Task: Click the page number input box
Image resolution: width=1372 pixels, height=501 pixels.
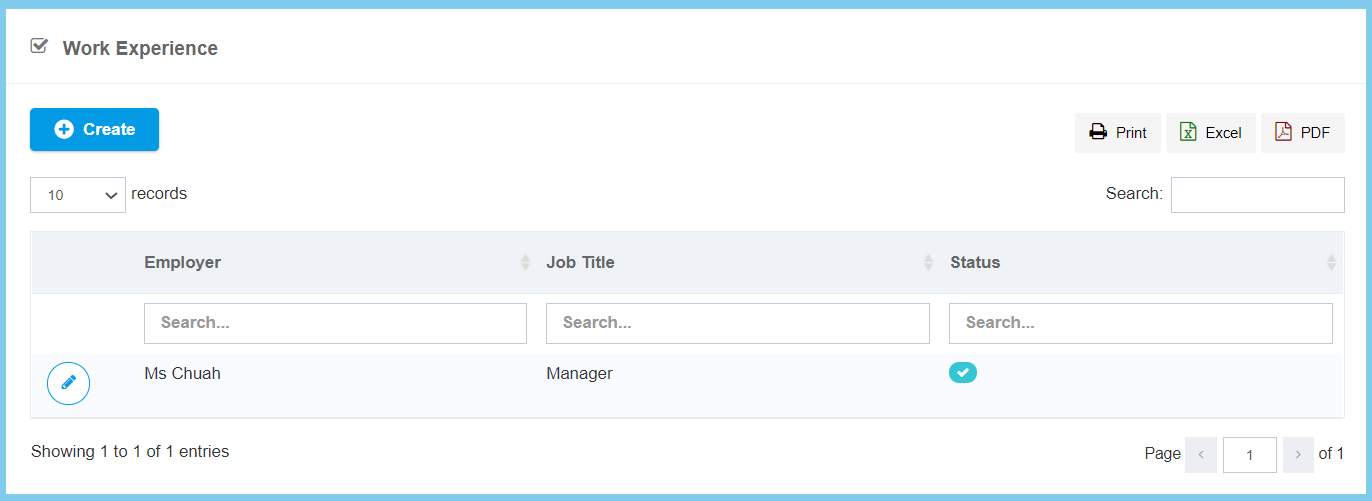Action: coord(1249,455)
